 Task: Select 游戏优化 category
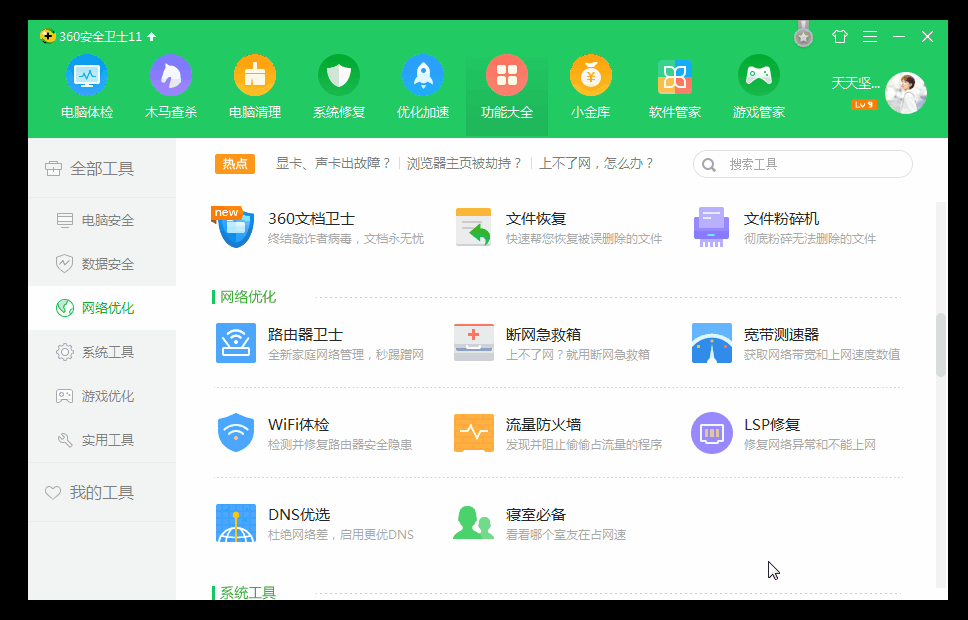[102, 396]
